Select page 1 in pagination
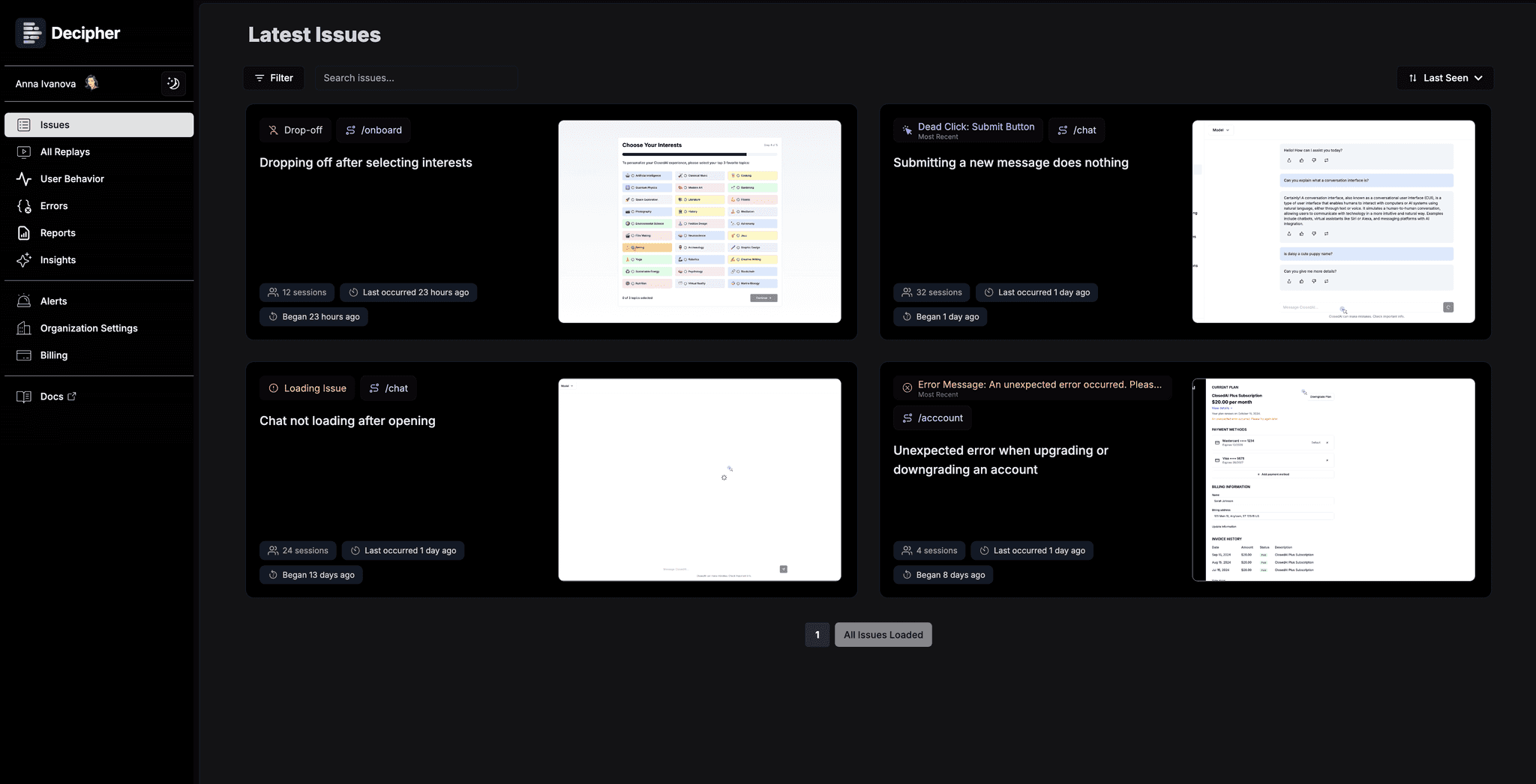This screenshot has height=784, width=1536. (x=817, y=634)
